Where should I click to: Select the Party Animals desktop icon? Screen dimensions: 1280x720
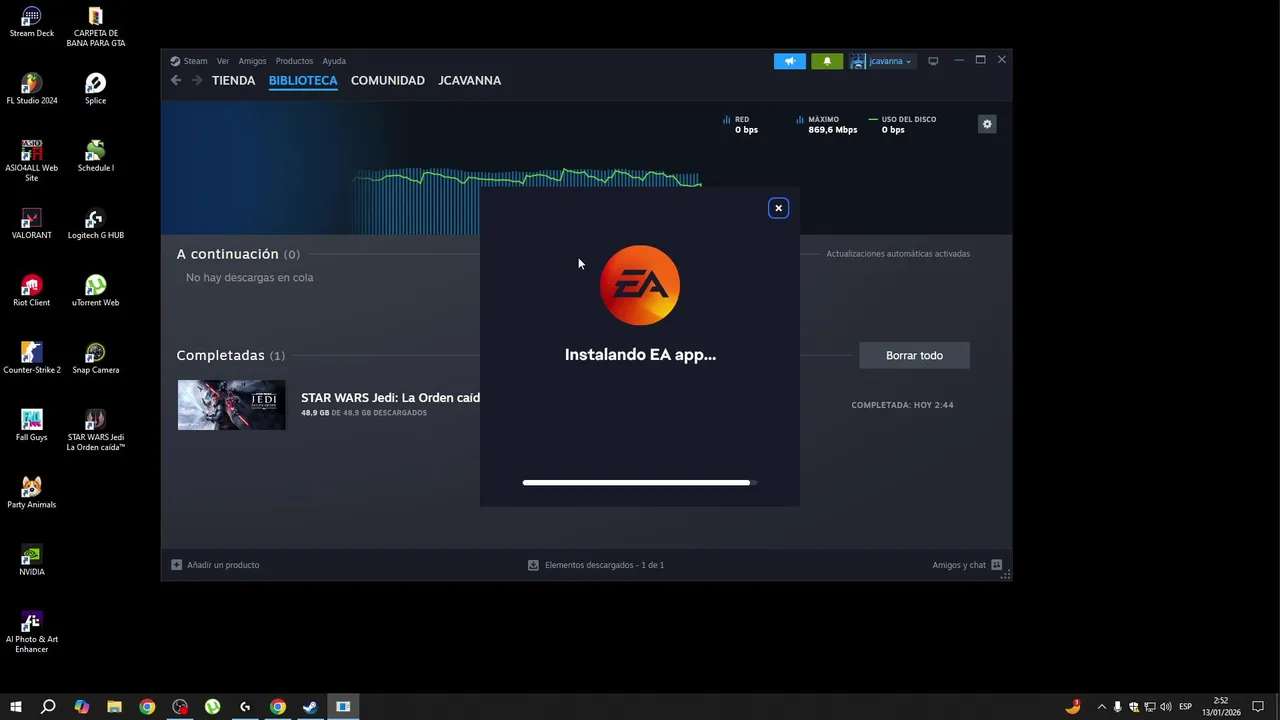click(31, 493)
